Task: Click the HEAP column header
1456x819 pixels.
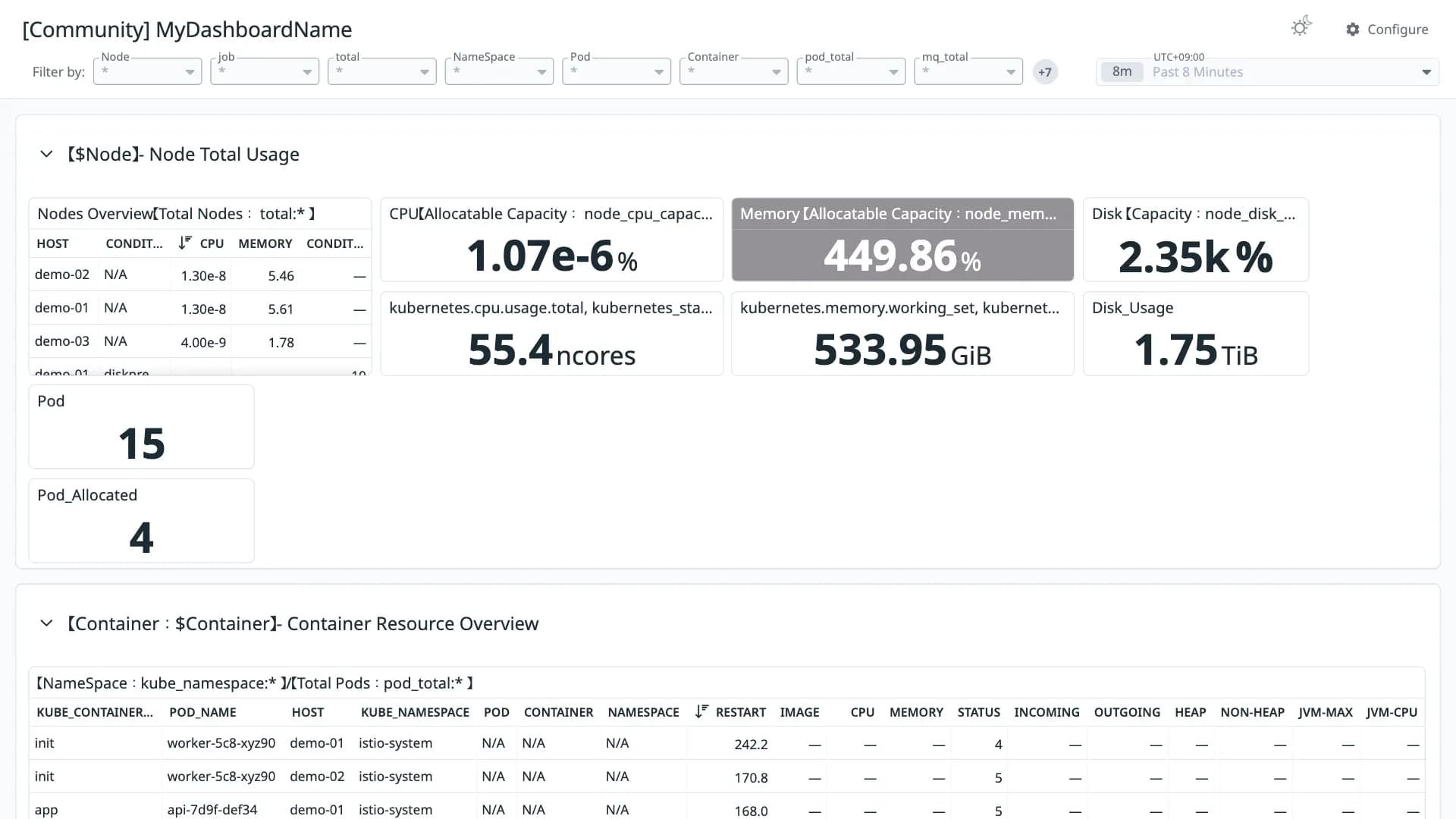Action: (1190, 712)
